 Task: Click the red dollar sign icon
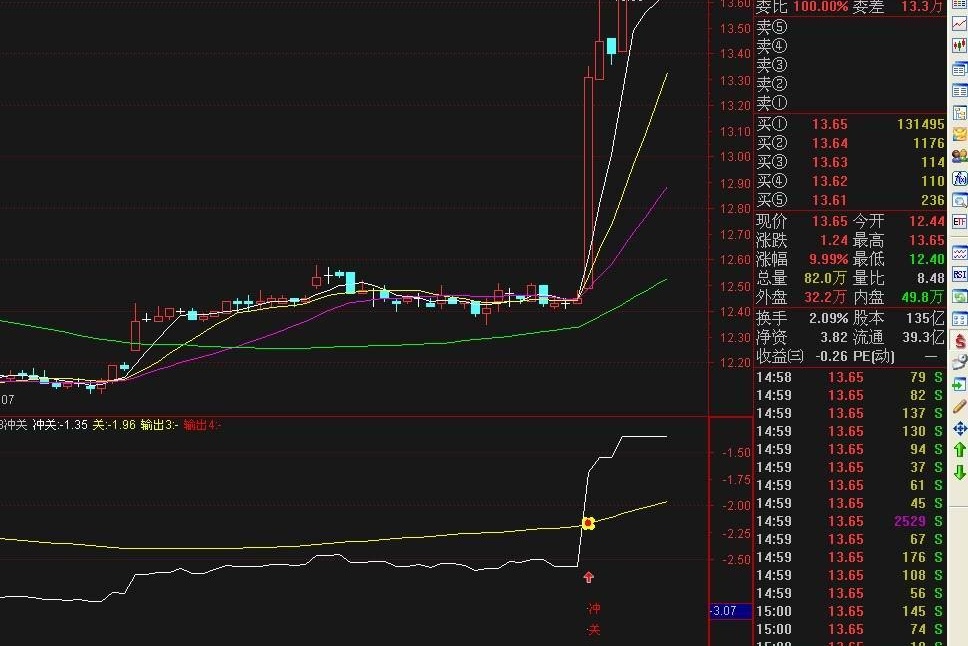[x=960, y=342]
